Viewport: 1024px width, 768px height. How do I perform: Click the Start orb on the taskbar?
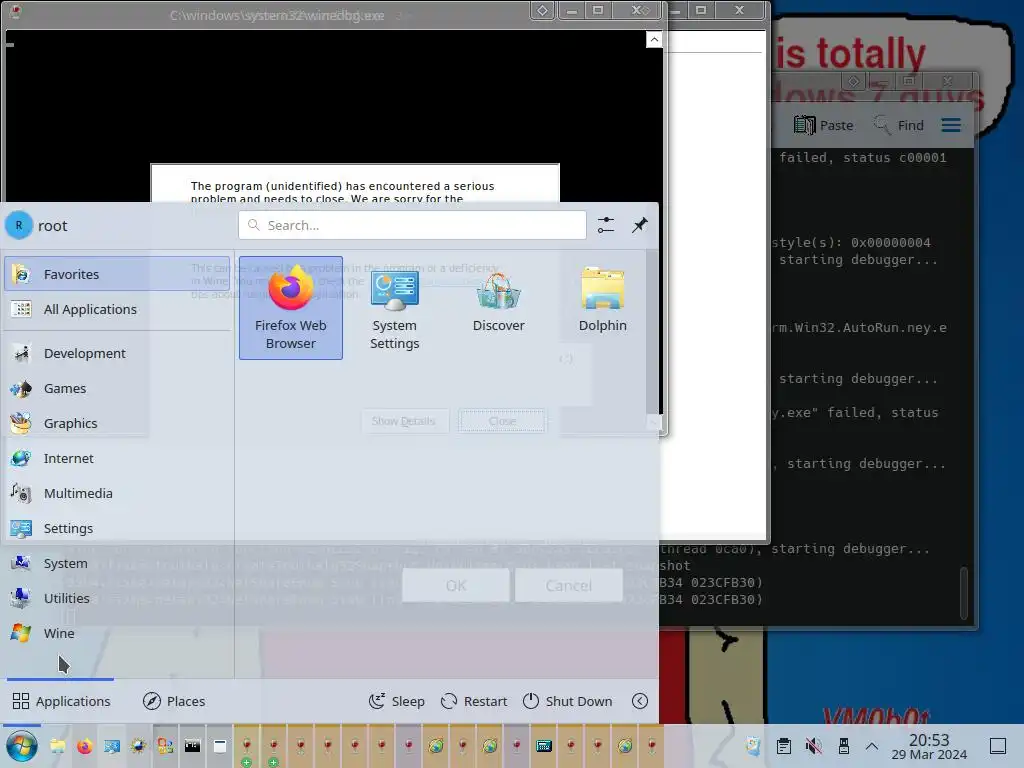click(22, 746)
